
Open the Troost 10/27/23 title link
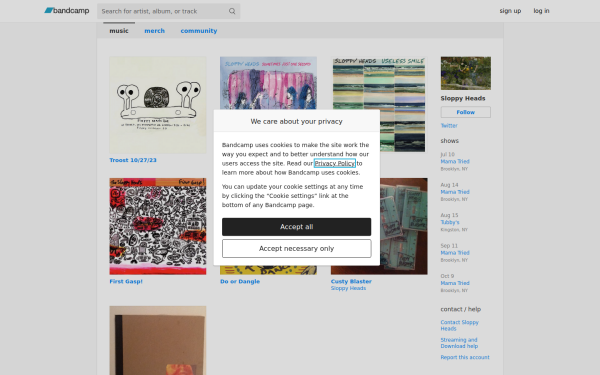click(133, 160)
